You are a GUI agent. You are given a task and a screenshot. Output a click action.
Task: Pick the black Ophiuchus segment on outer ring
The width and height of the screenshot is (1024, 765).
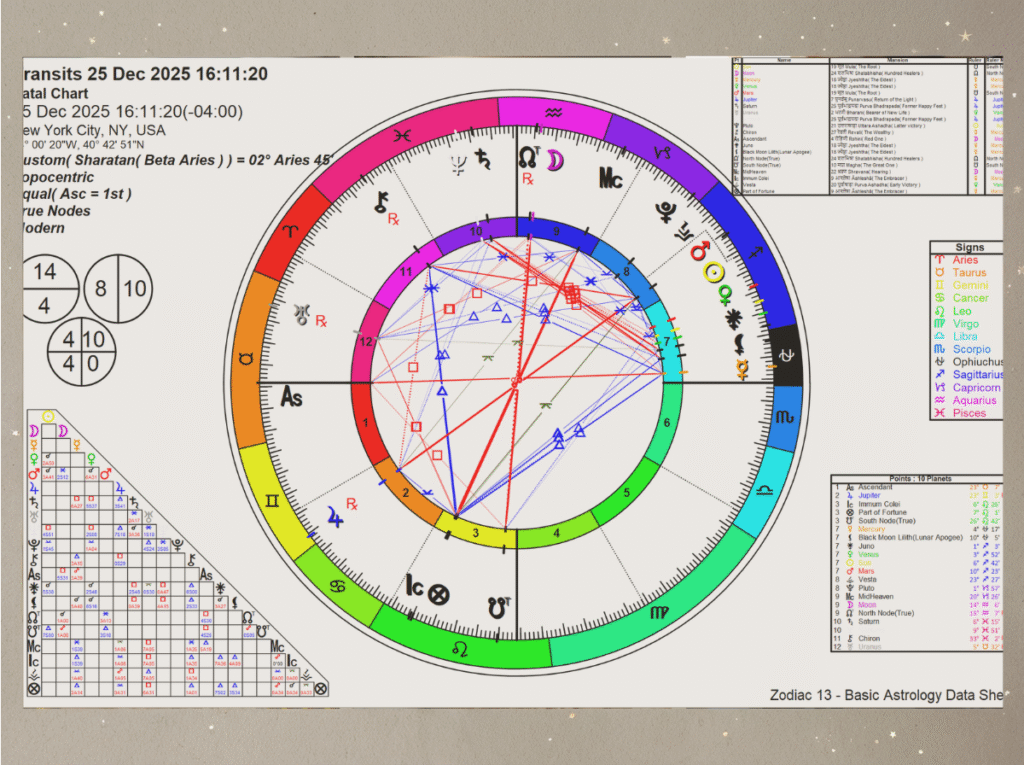point(786,357)
